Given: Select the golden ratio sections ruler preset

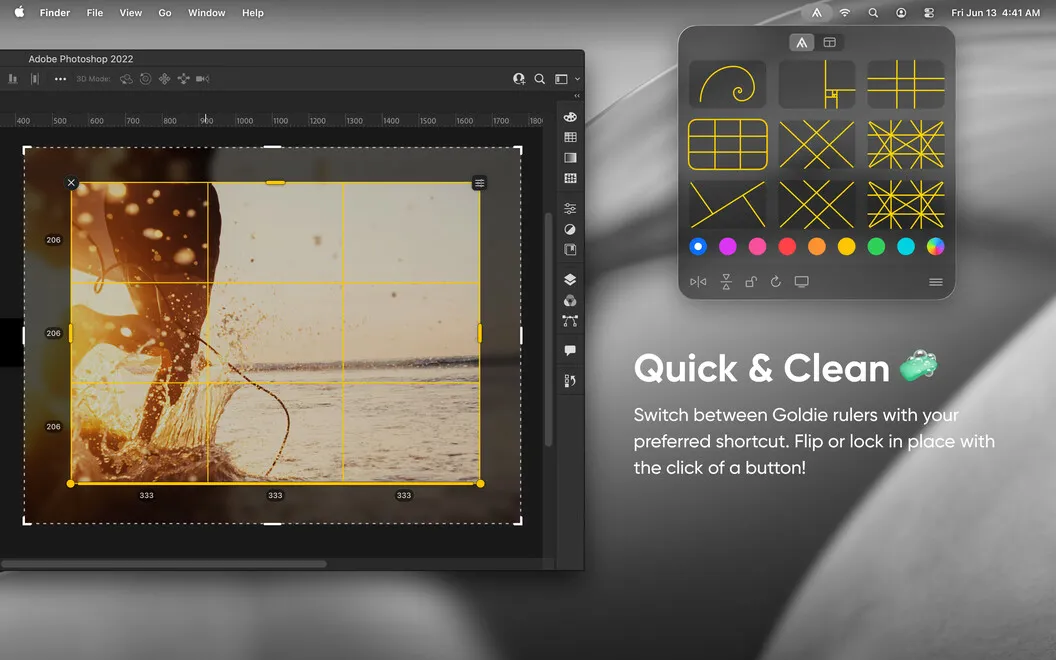Looking at the screenshot, I should pyautogui.click(x=816, y=84).
